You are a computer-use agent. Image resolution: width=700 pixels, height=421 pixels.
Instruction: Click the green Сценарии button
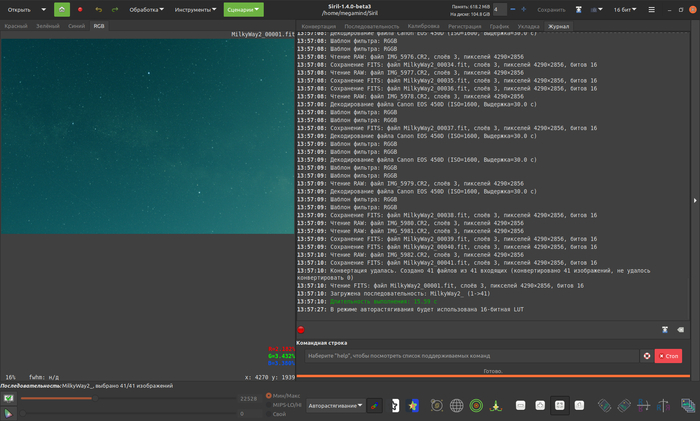tap(243, 10)
